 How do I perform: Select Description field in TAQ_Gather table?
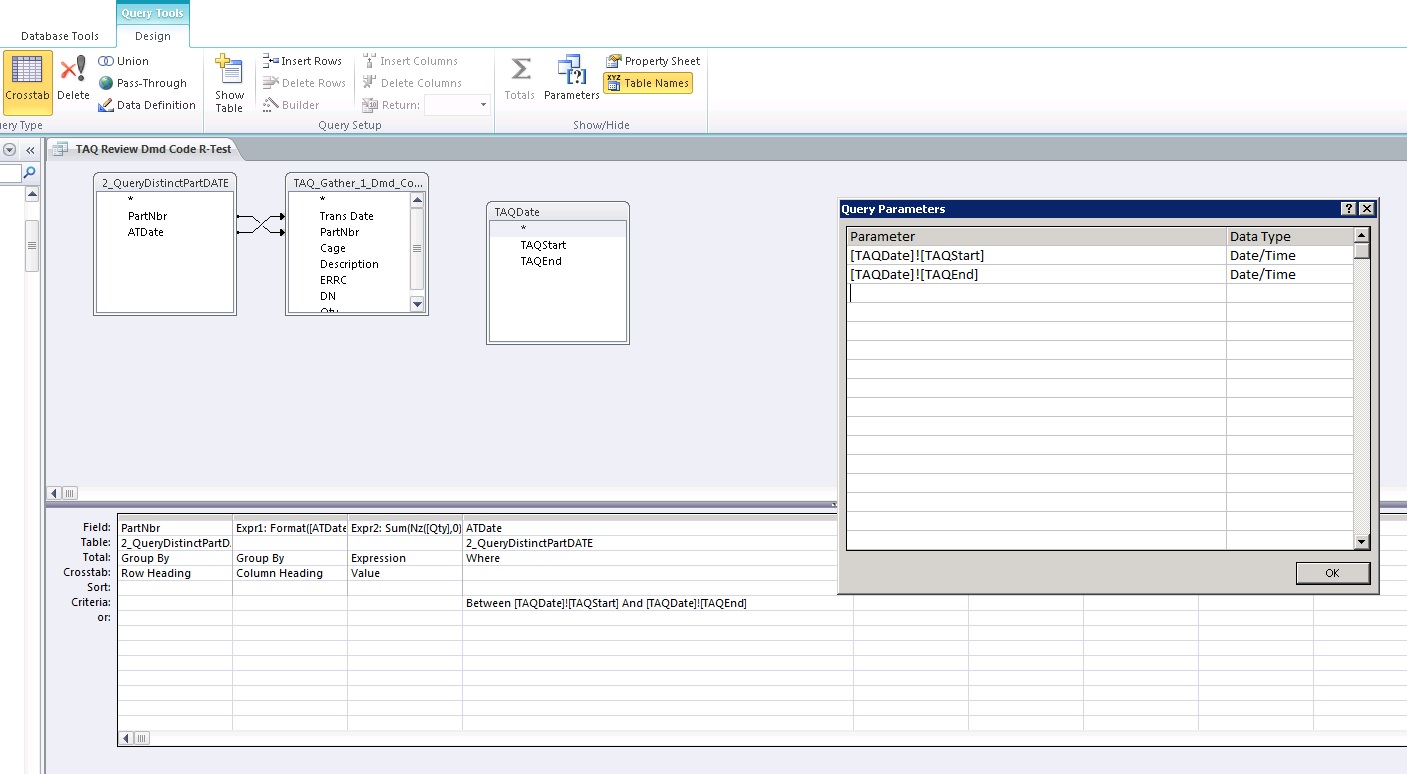click(349, 264)
